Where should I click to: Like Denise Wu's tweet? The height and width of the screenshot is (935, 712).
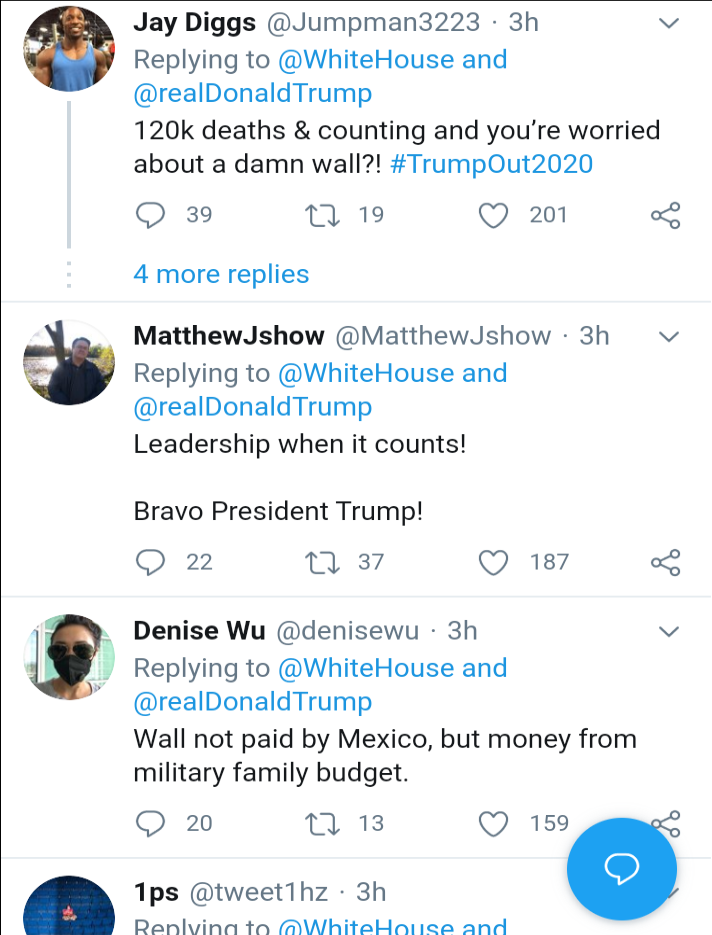(x=494, y=824)
